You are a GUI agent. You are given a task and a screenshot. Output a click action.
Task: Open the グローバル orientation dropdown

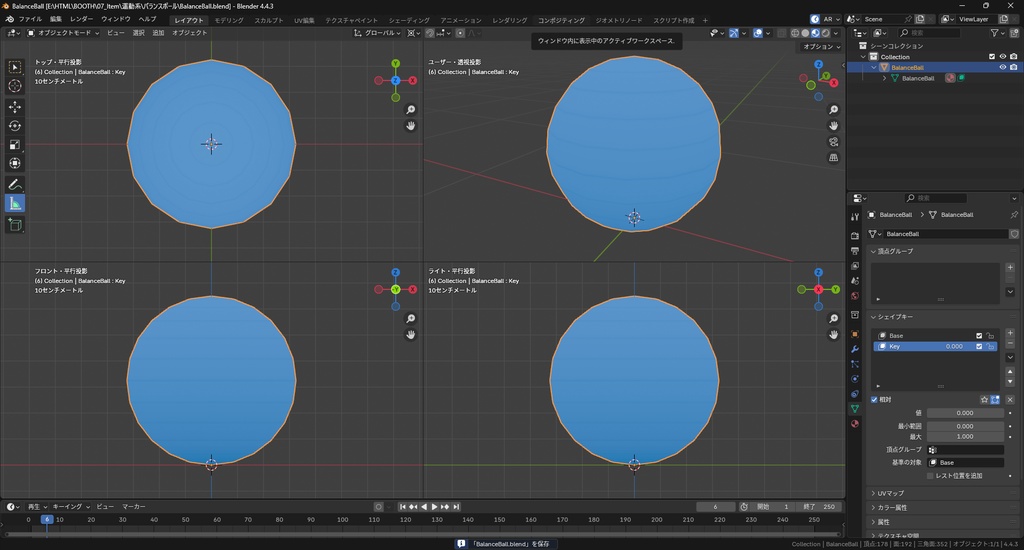(381, 33)
